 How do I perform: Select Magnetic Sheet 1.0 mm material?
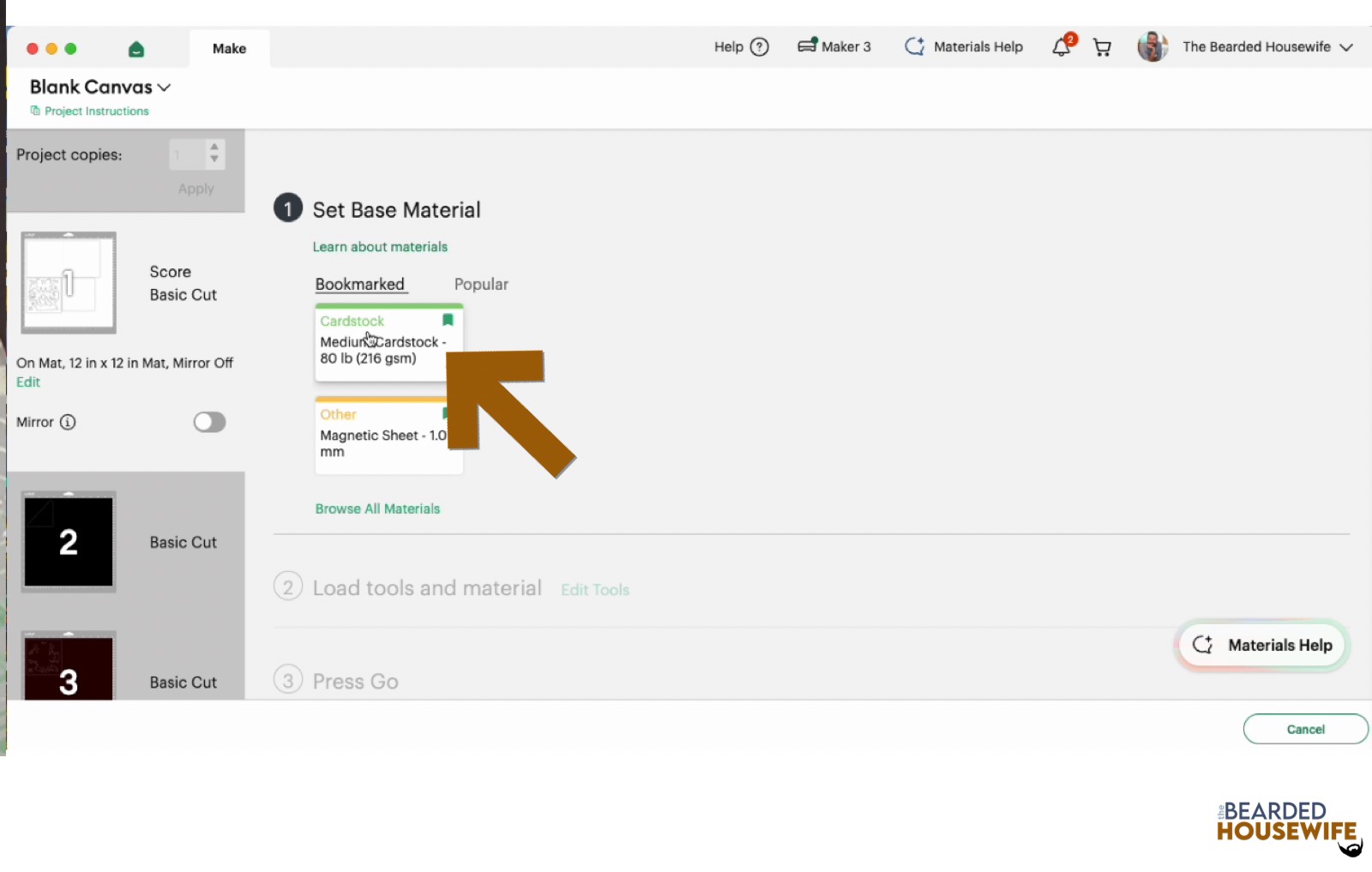[x=388, y=436]
